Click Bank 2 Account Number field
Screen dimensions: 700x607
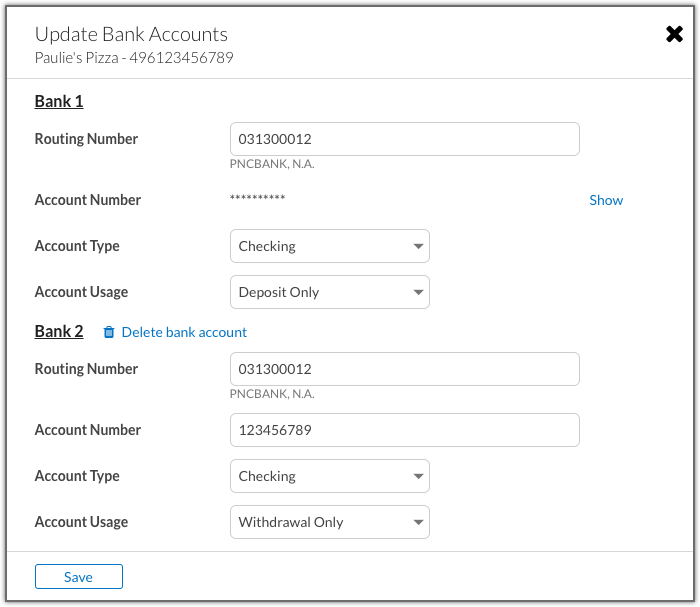tap(405, 430)
